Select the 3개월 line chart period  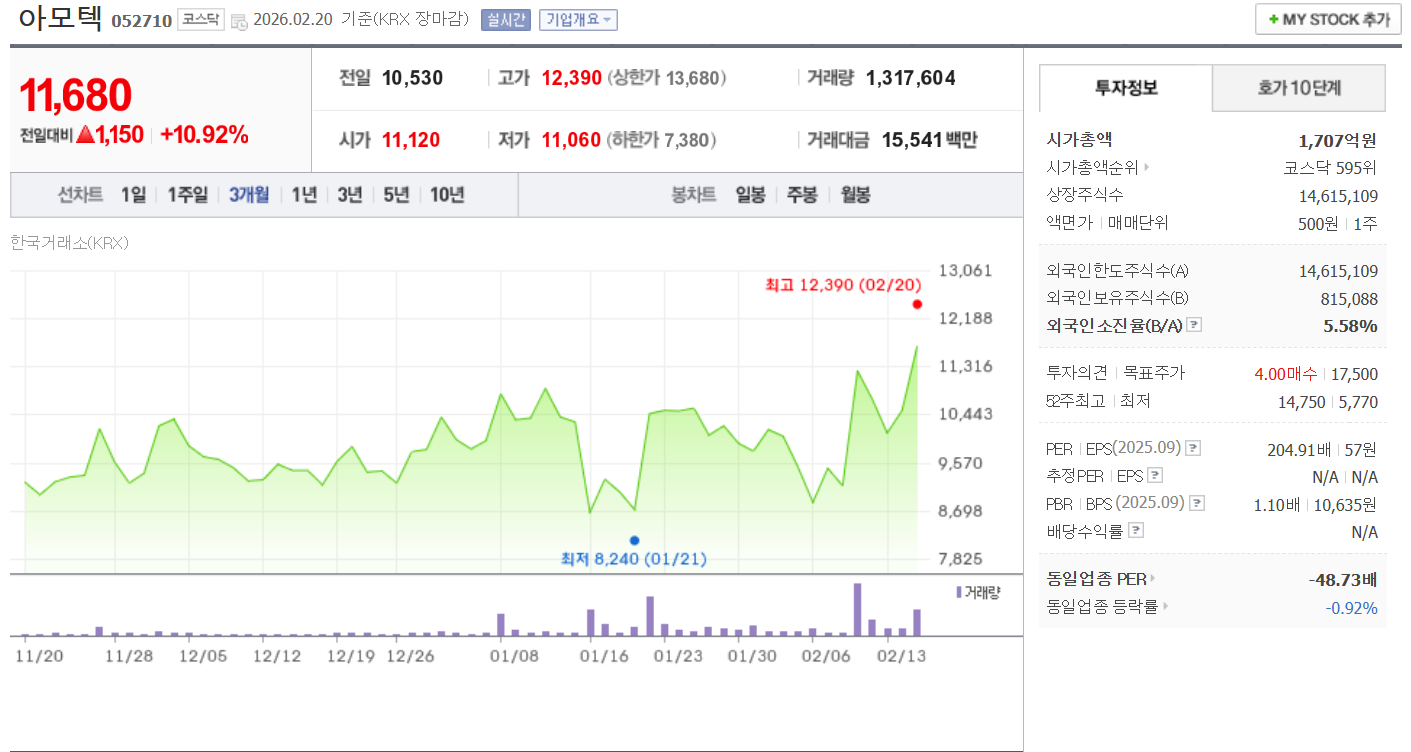coord(249,195)
